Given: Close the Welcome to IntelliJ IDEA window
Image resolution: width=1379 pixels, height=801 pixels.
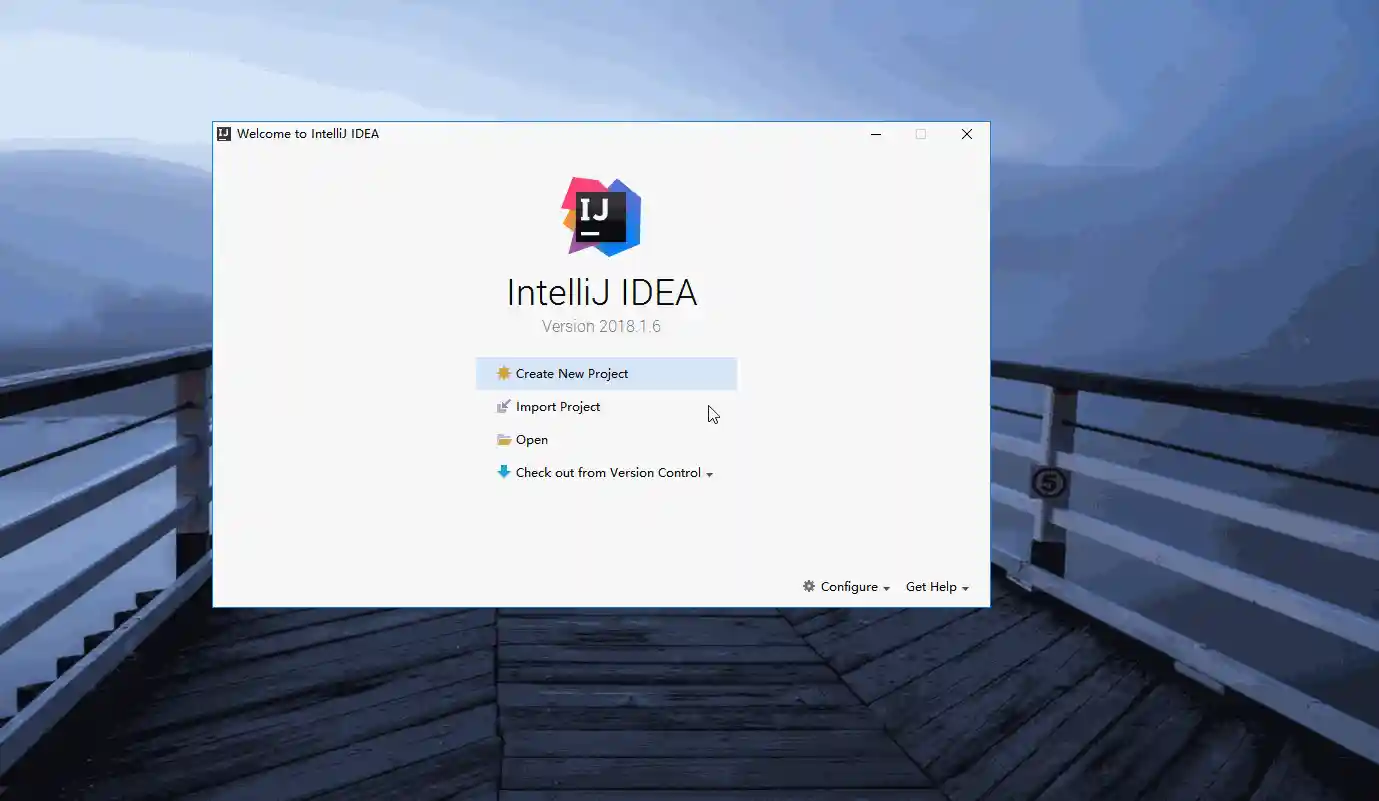Looking at the screenshot, I should [x=966, y=134].
